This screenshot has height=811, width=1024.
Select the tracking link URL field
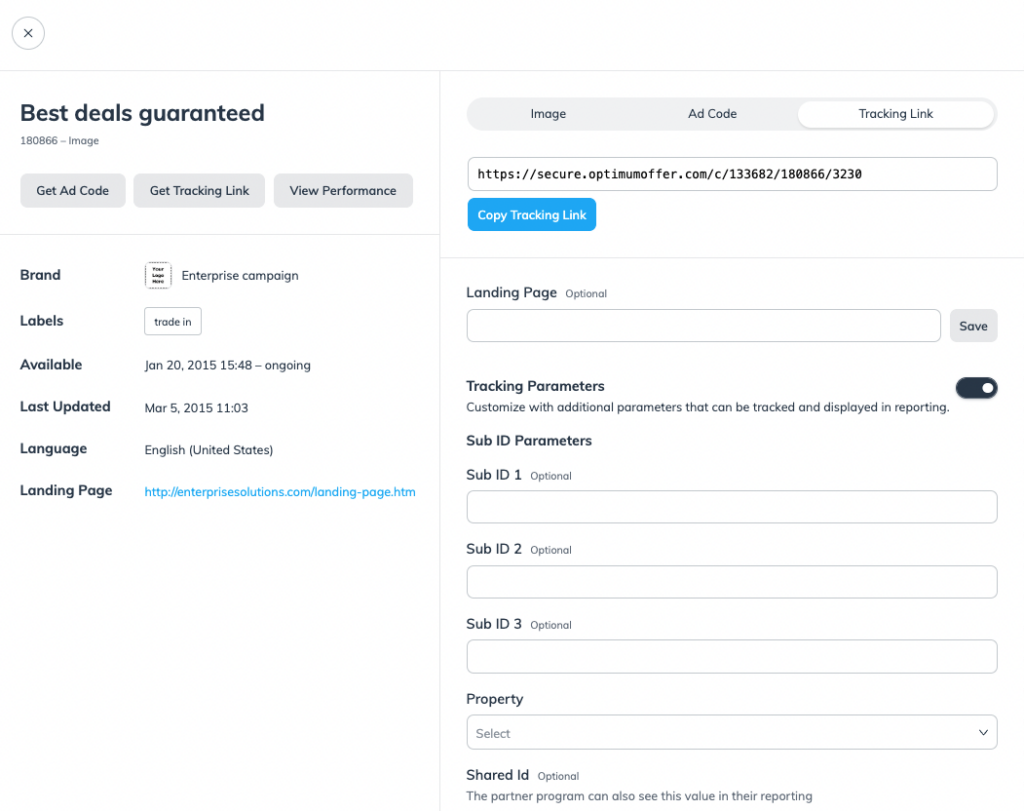(x=731, y=174)
